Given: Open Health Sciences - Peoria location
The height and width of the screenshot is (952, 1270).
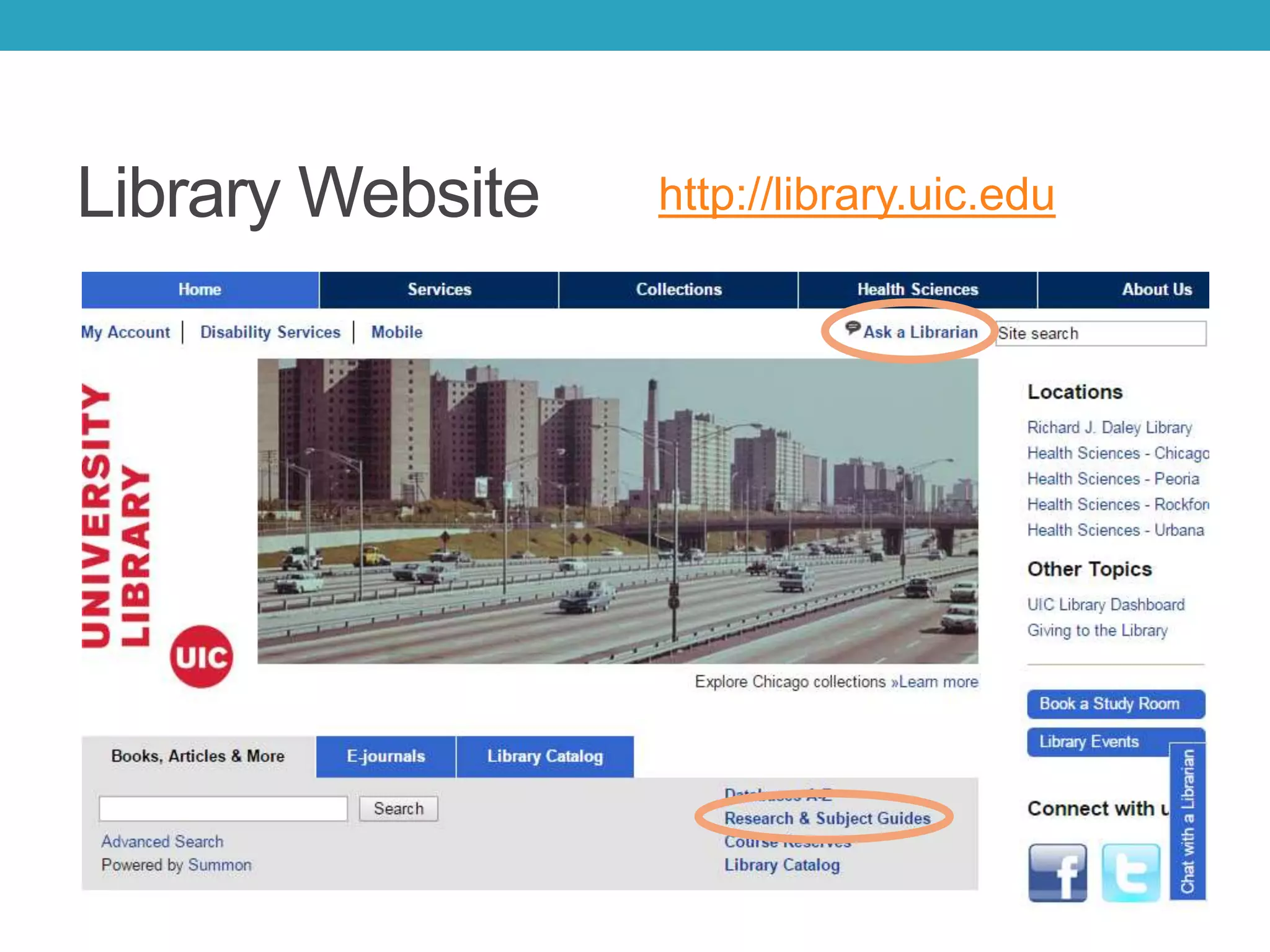Looking at the screenshot, I should (x=1113, y=478).
